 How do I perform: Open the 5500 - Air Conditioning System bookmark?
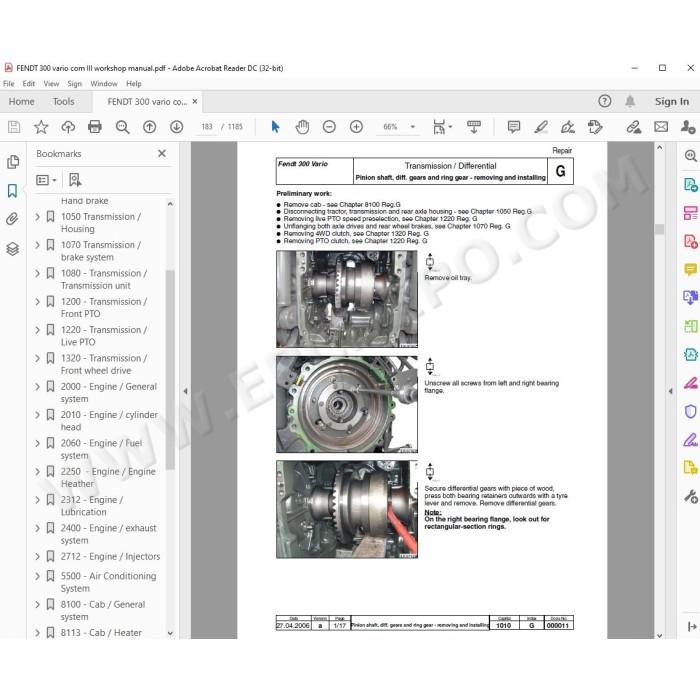(108, 582)
